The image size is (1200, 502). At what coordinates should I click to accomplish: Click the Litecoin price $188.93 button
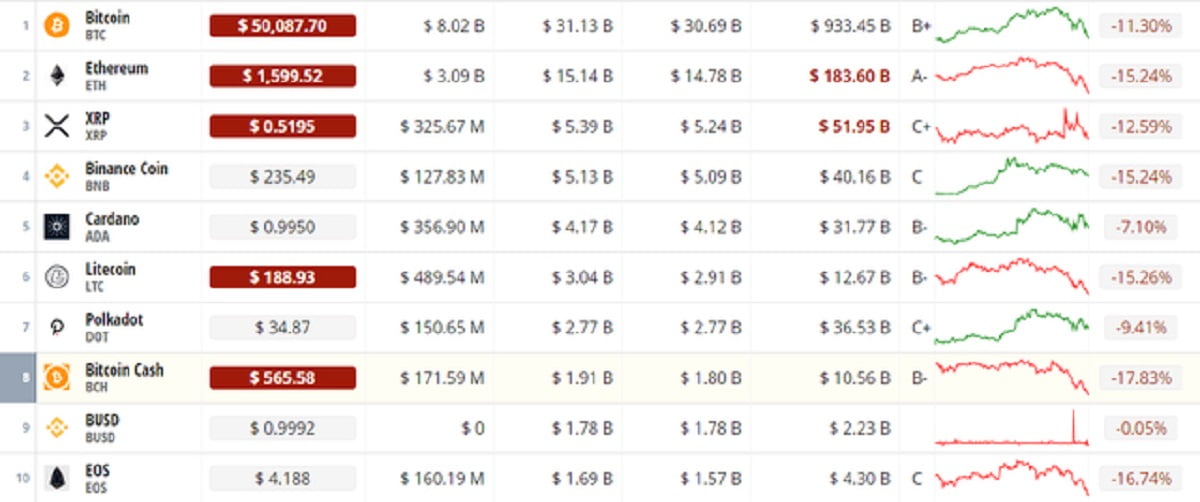(282, 277)
